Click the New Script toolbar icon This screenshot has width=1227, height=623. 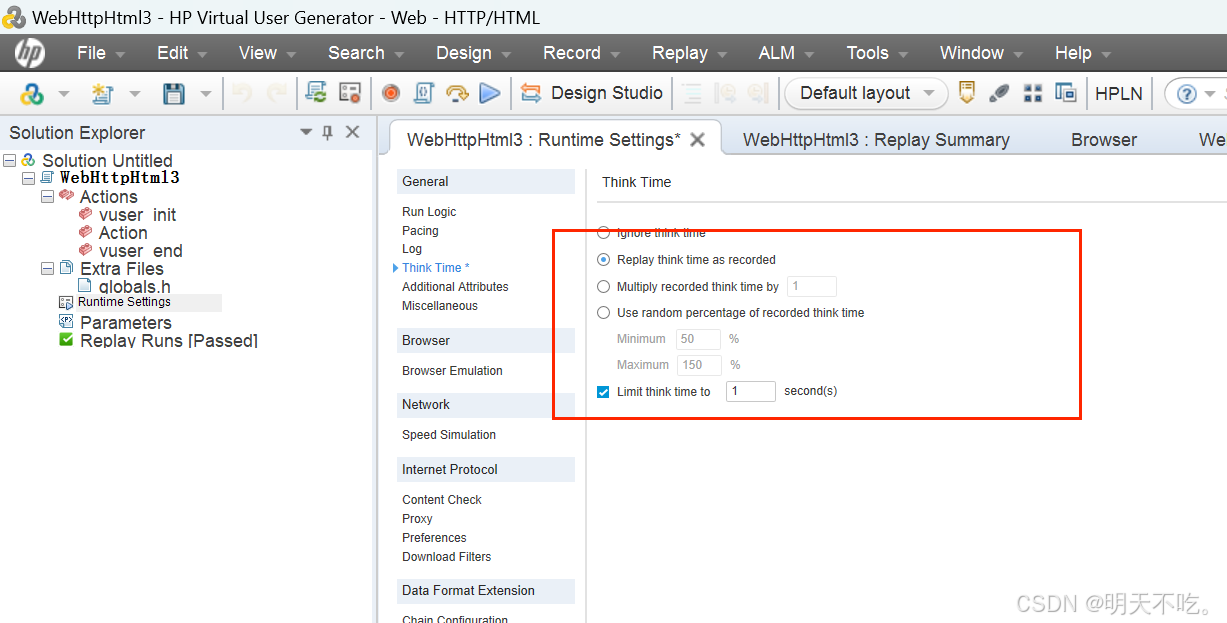[102, 94]
